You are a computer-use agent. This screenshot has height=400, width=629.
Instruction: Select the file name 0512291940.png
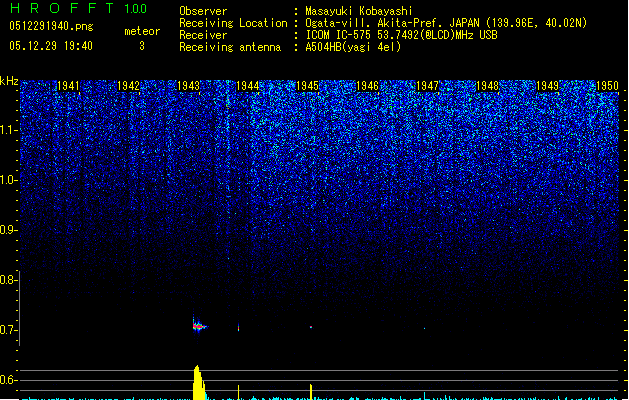pos(51,26)
